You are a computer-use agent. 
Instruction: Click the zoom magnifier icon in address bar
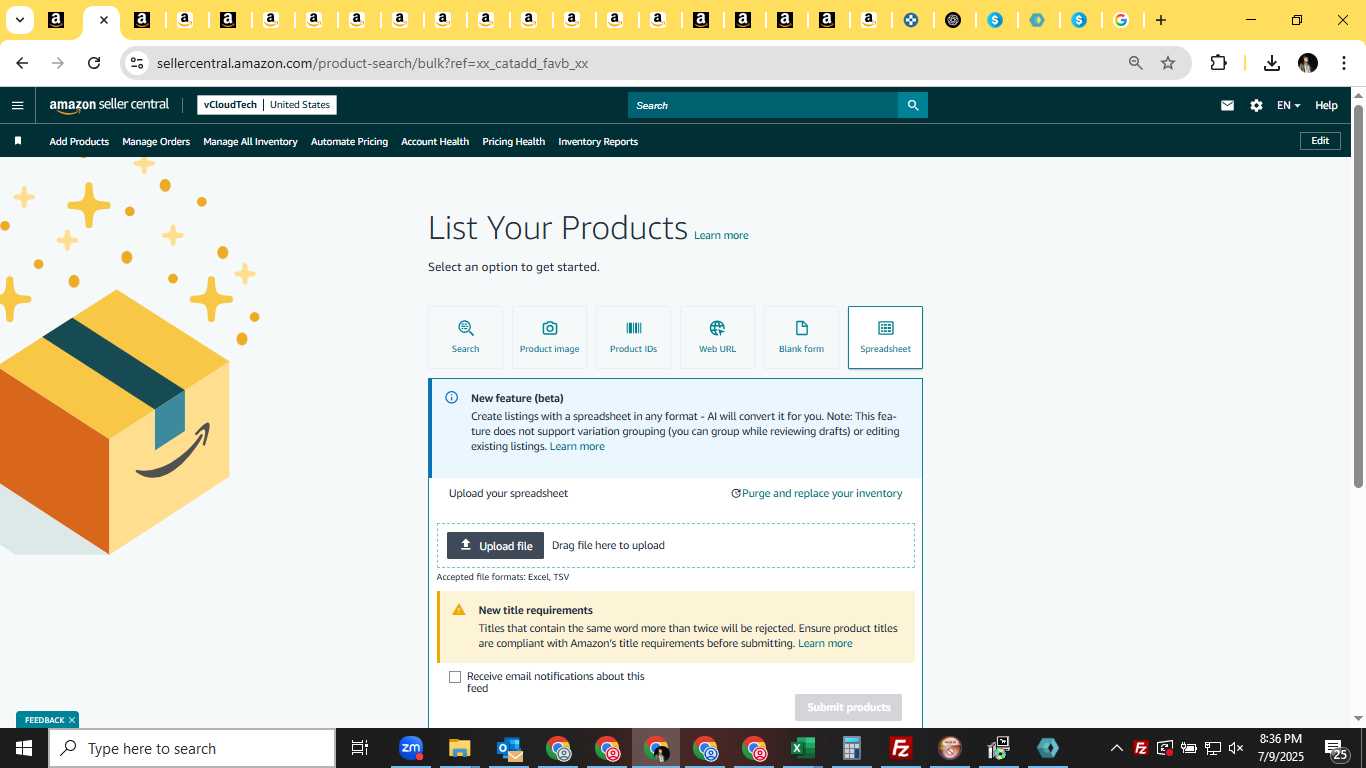tap(1135, 63)
